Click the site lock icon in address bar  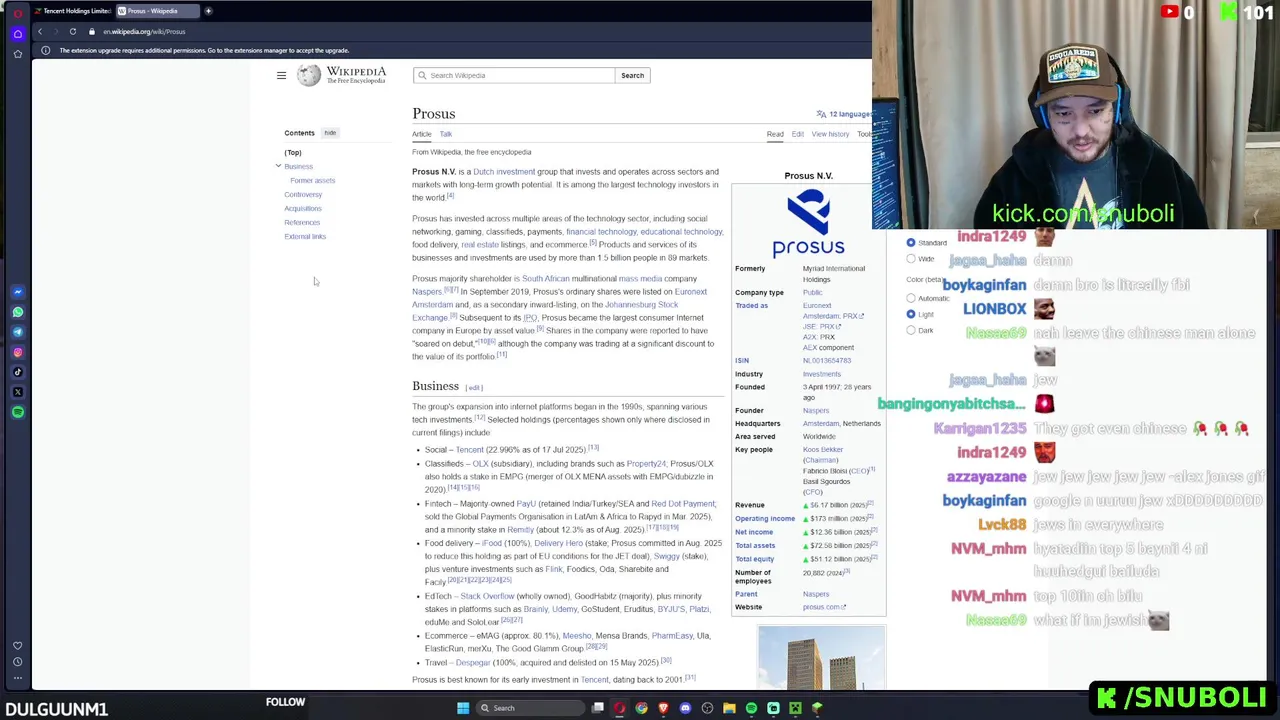(92, 31)
